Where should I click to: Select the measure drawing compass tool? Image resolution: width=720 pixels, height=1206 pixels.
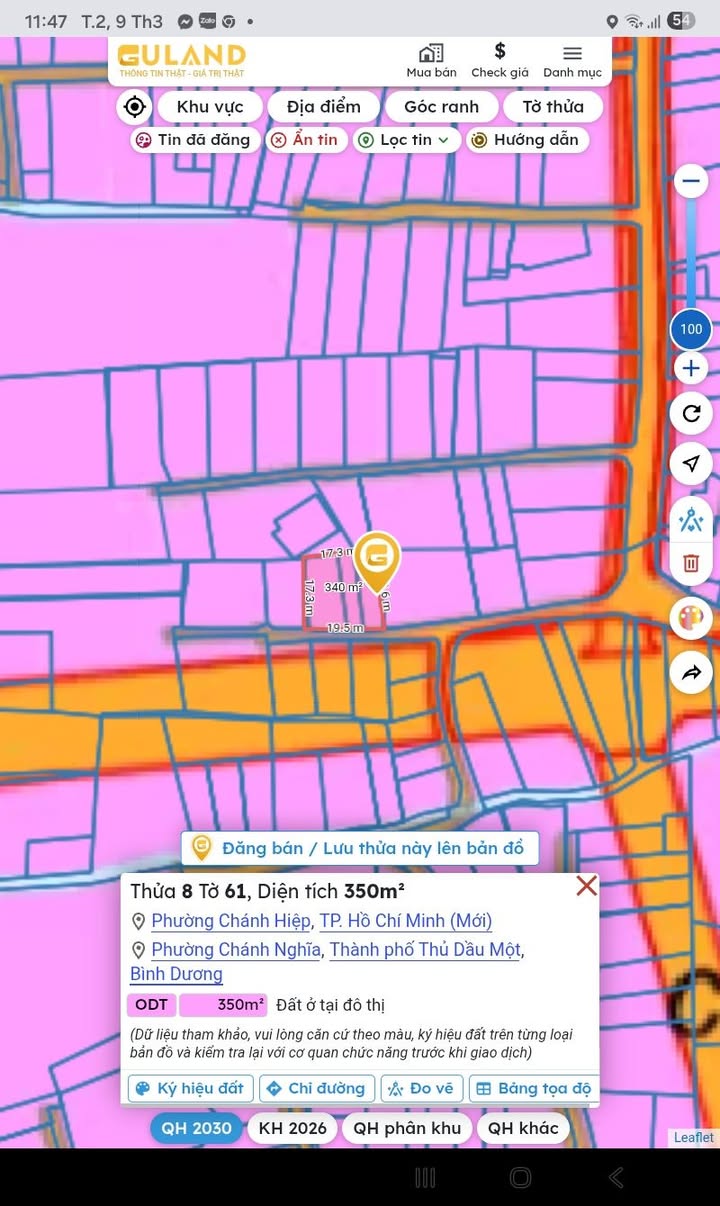click(691, 520)
